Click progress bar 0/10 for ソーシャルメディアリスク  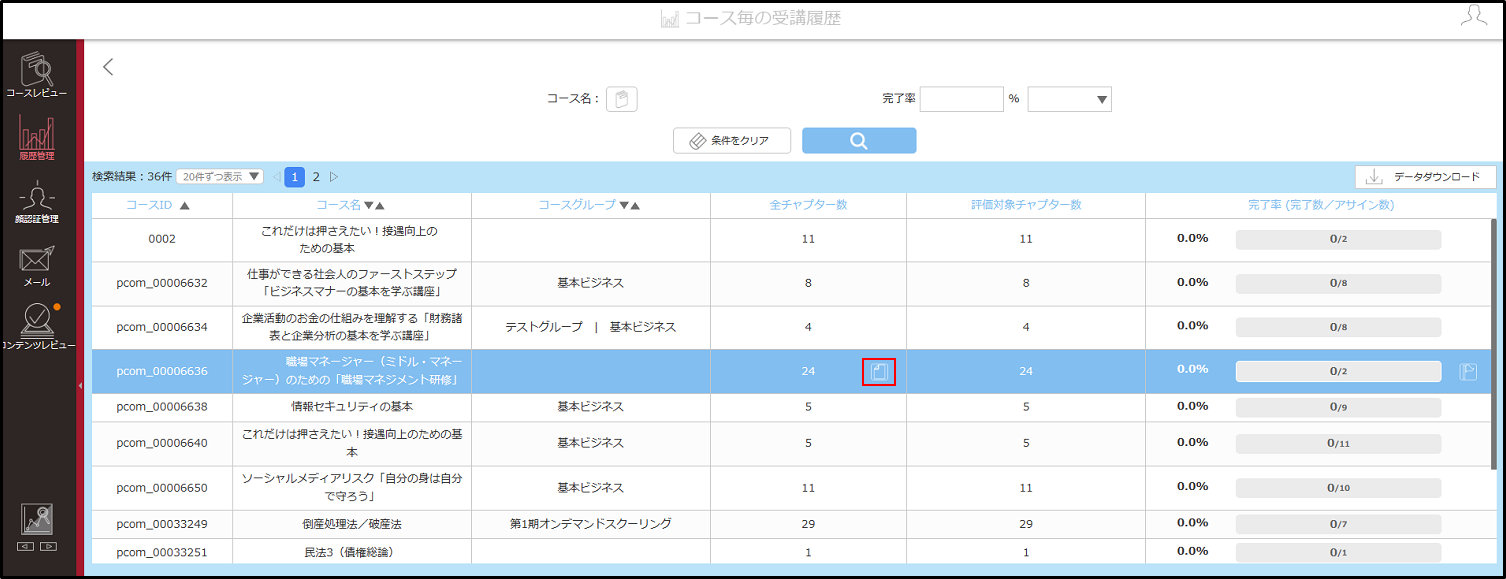tap(1338, 487)
